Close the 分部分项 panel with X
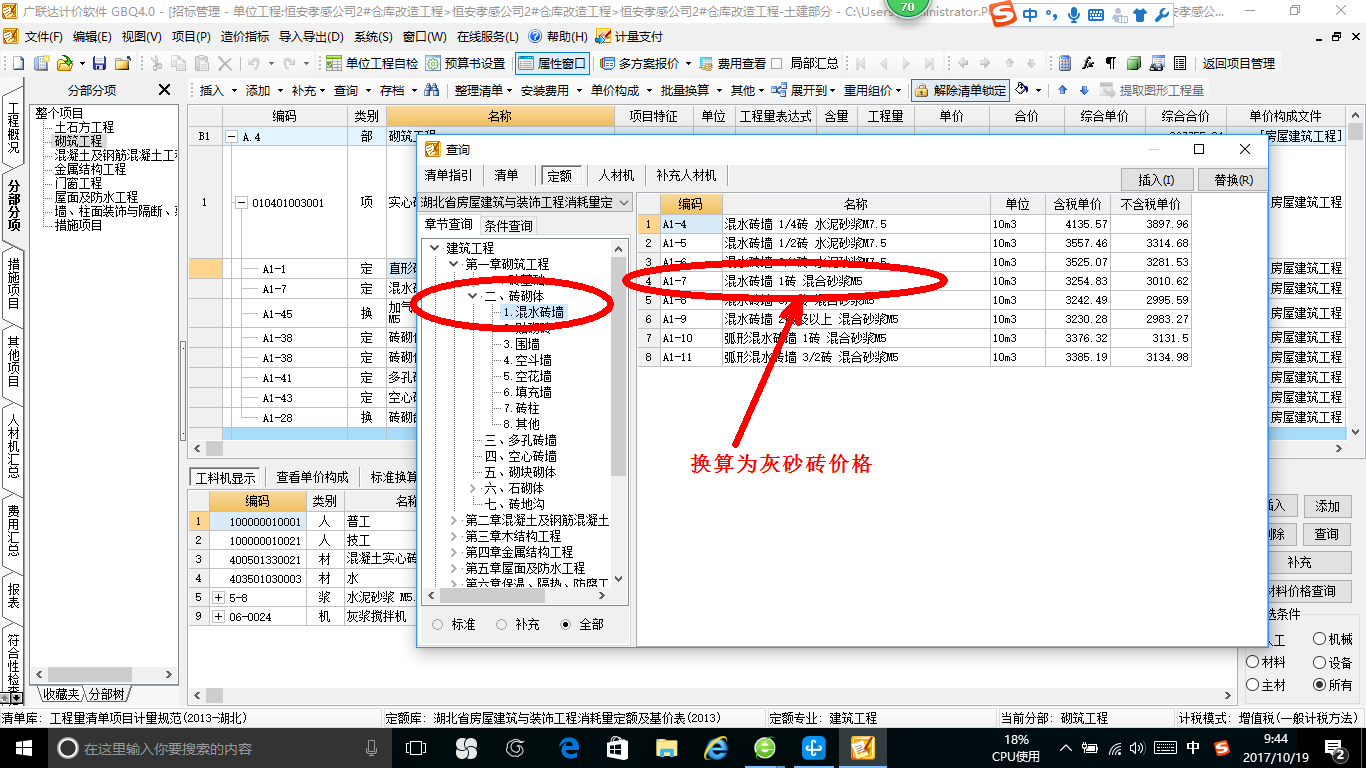 (165, 90)
